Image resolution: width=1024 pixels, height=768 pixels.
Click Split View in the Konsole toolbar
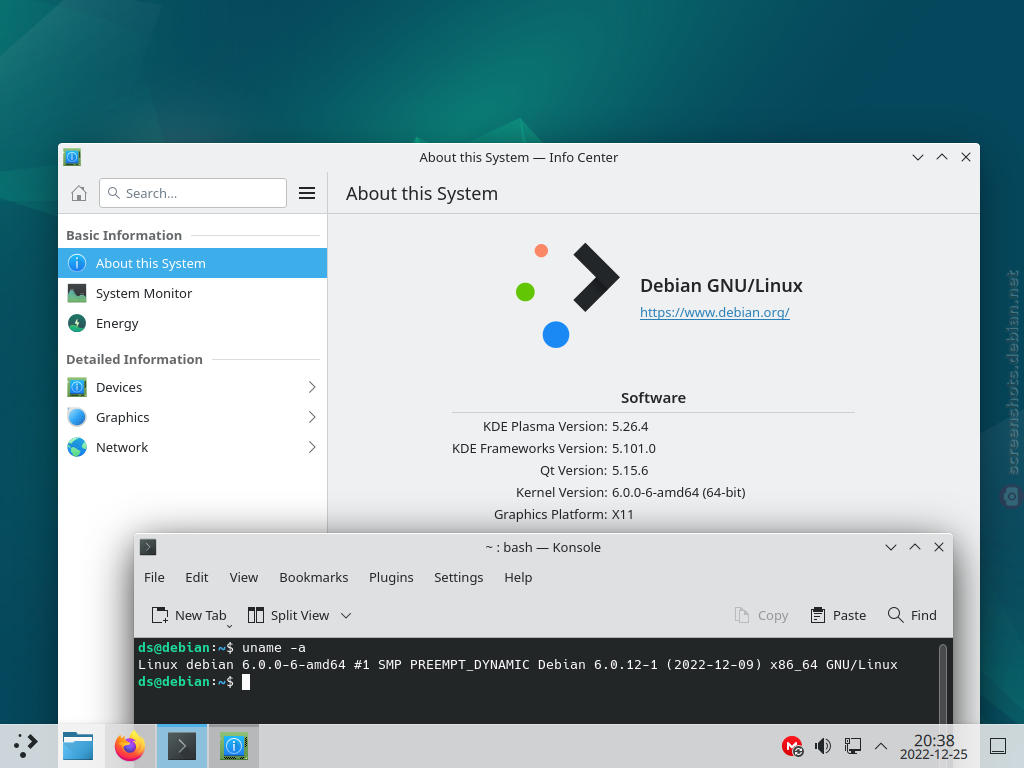[x=289, y=615]
